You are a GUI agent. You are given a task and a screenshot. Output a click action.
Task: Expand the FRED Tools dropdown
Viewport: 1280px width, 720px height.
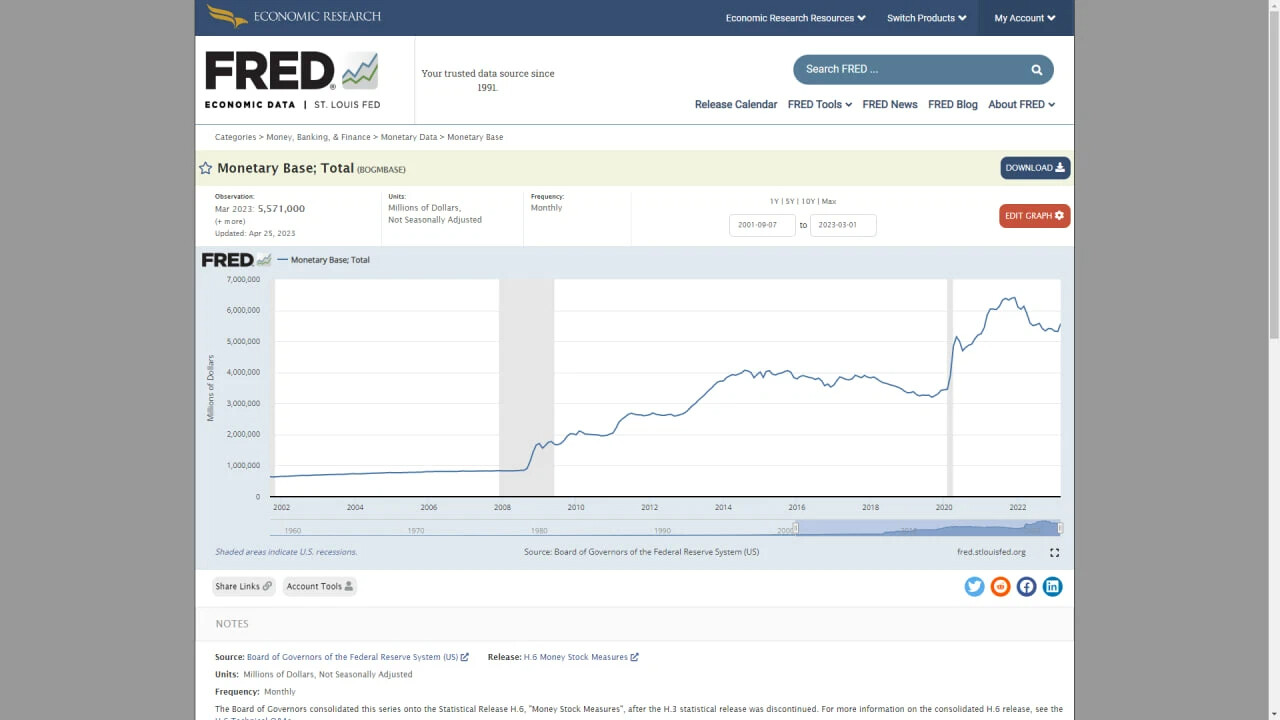820,104
